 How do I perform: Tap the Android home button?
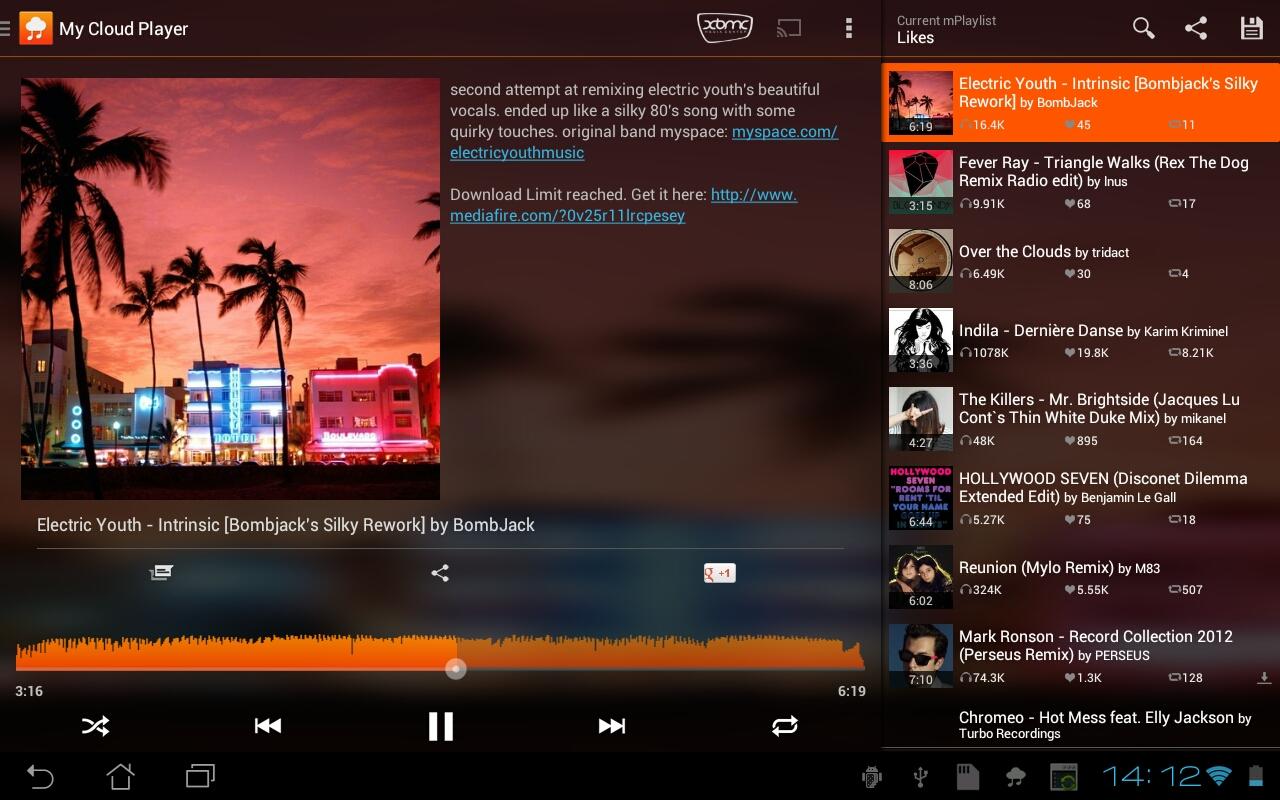[120, 776]
